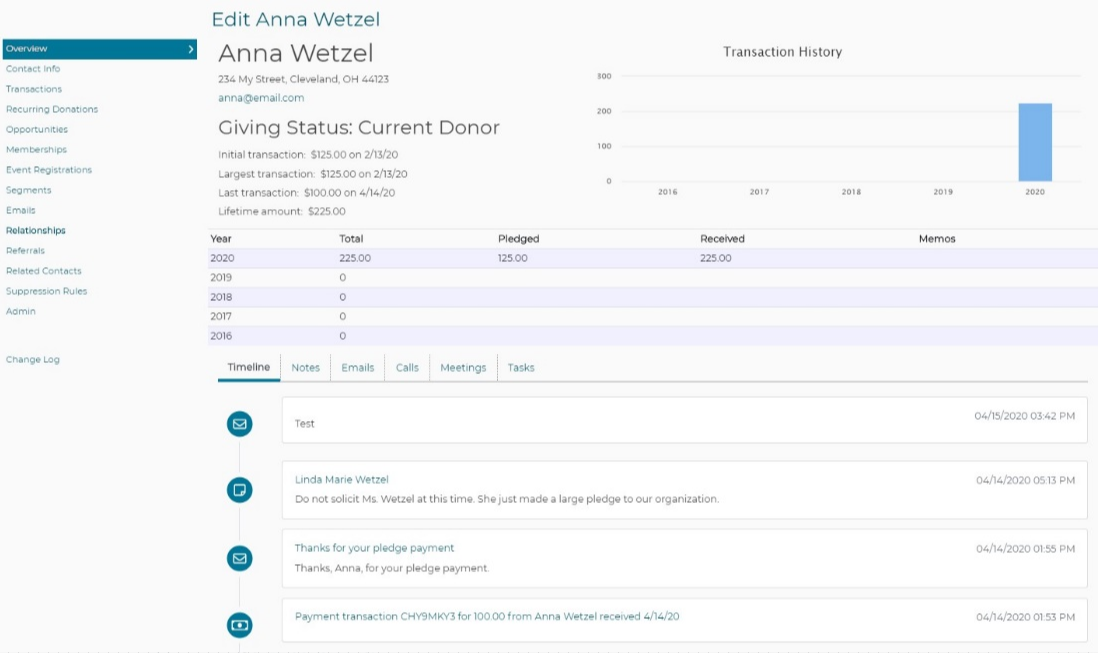1098x653 pixels.
Task: Click the Pledged column header
Action: pos(518,239)
